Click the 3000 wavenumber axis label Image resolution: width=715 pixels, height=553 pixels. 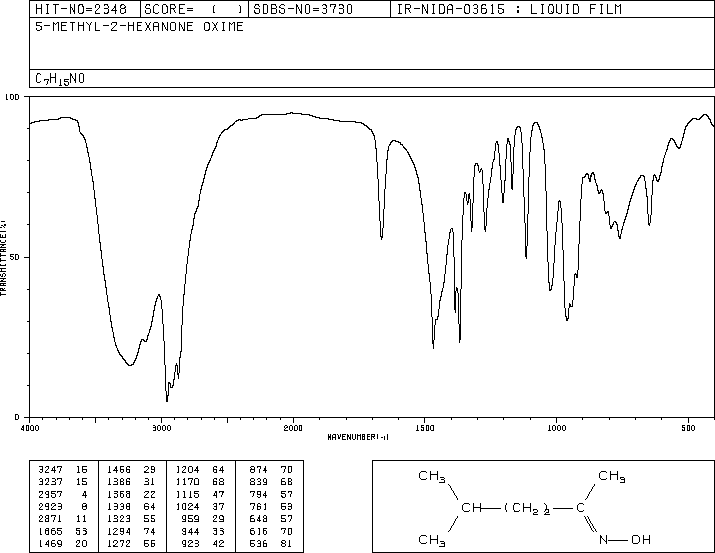tap(161, 428)
